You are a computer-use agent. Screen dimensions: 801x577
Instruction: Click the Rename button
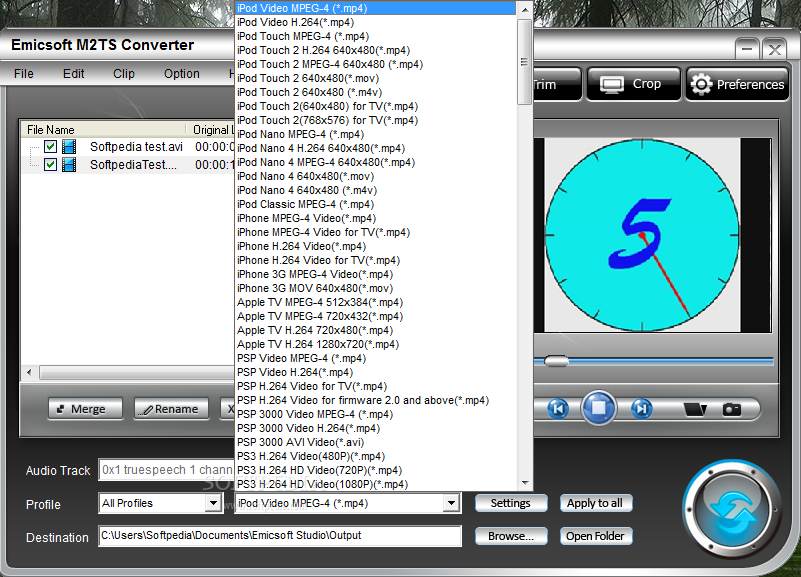point(172,409)
